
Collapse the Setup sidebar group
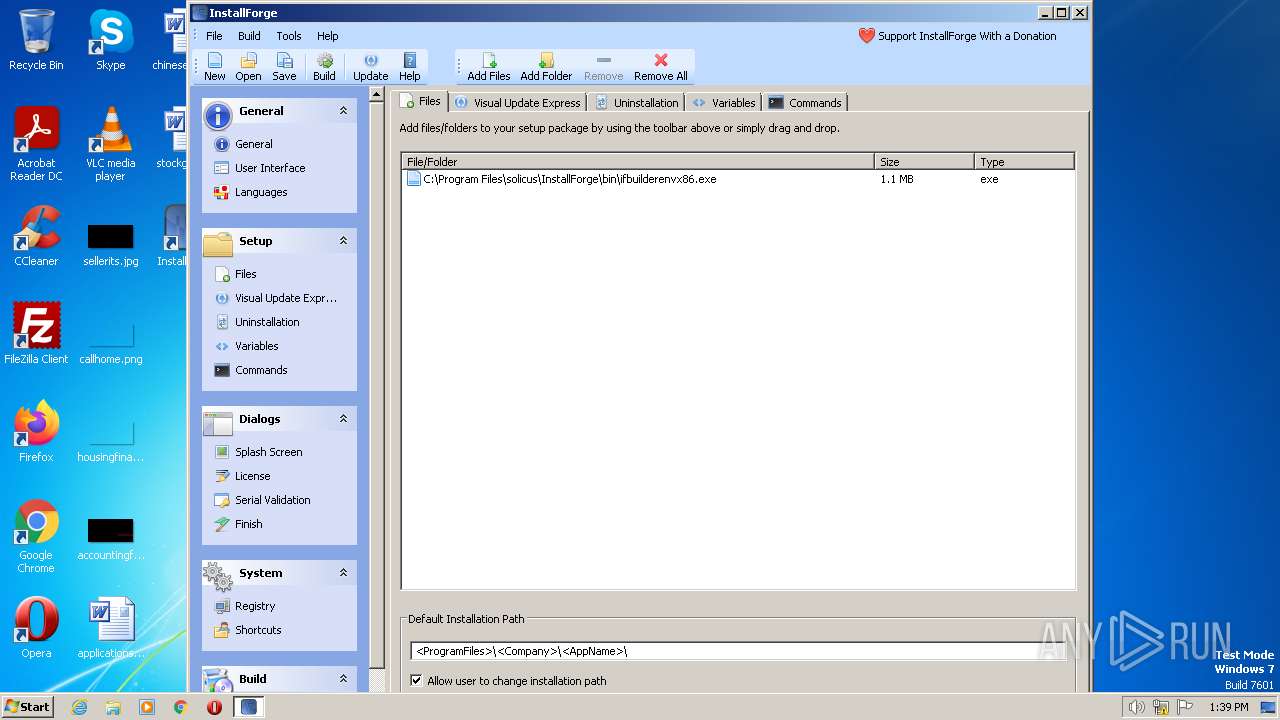[343, 241]
